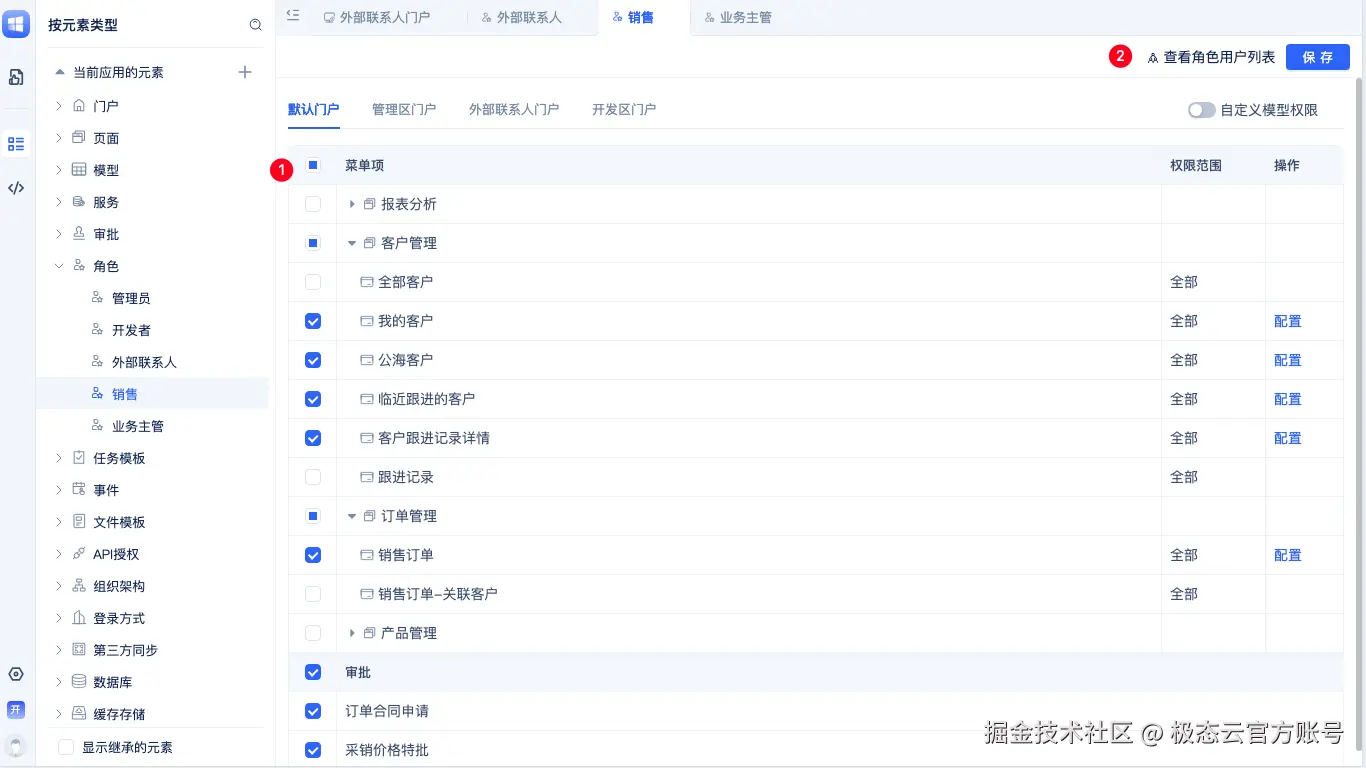Expand the 数据库 tree node chevron
1366x768 pixels.
point(59,682)
